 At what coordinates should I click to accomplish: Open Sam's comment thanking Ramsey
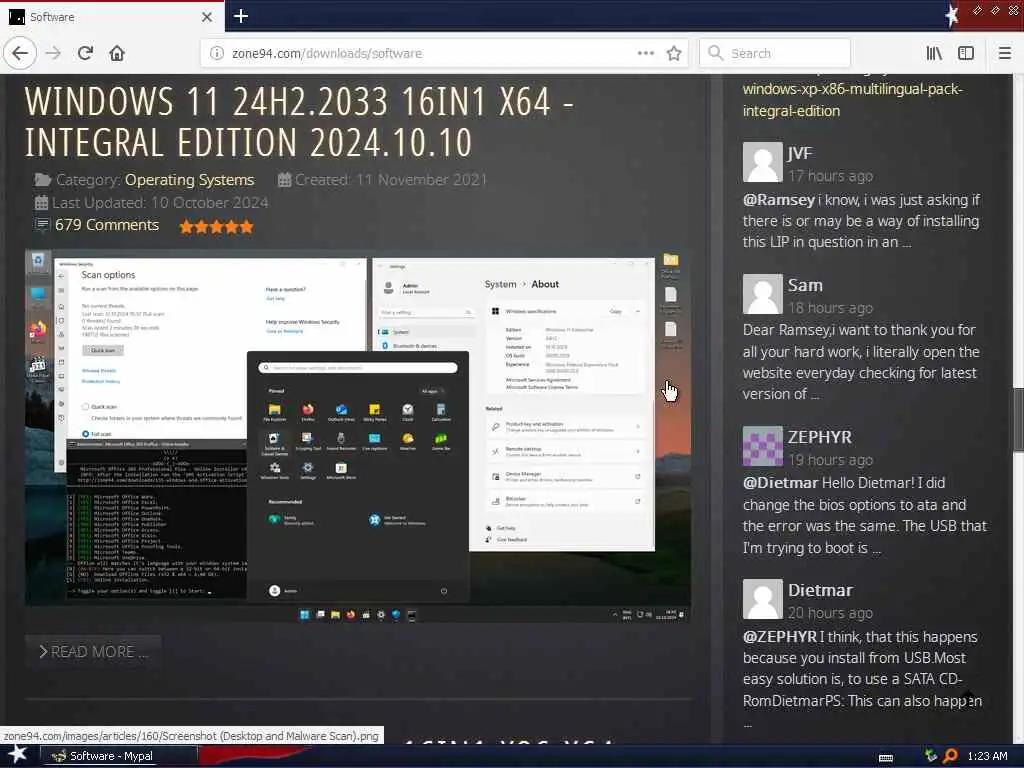point(861,362)
